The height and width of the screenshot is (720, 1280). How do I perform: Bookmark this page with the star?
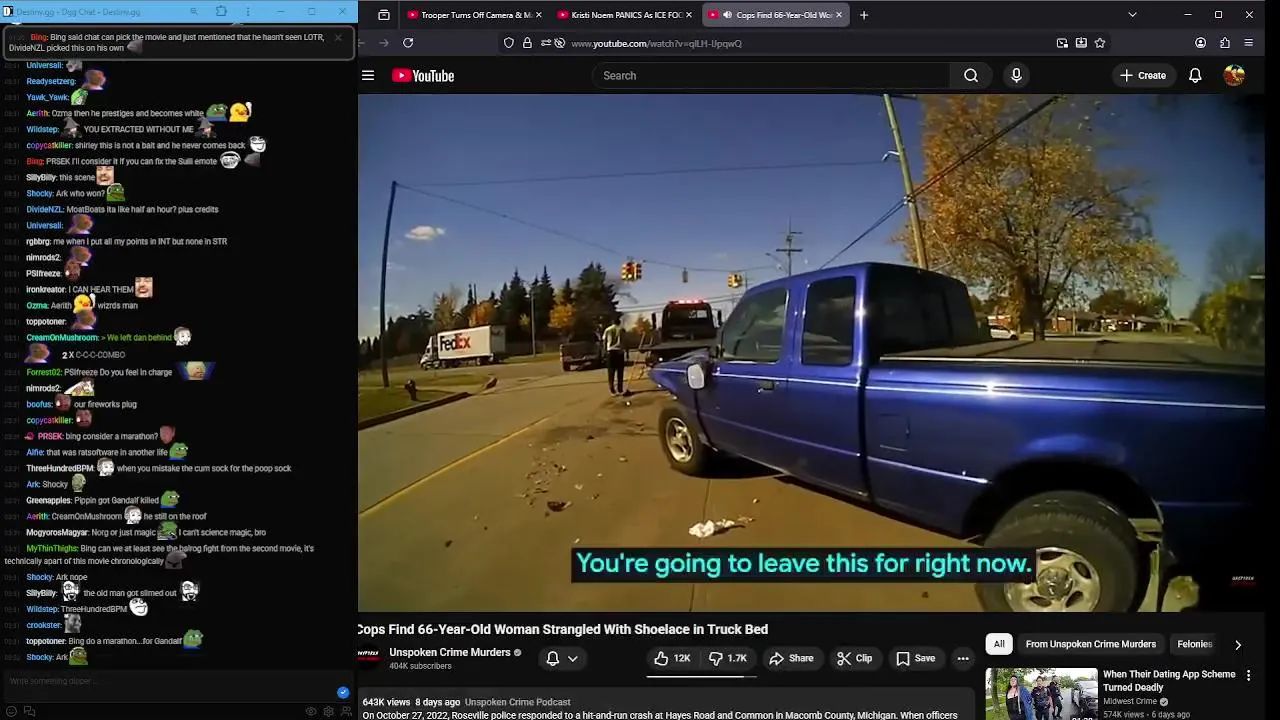click(1100, 43)
